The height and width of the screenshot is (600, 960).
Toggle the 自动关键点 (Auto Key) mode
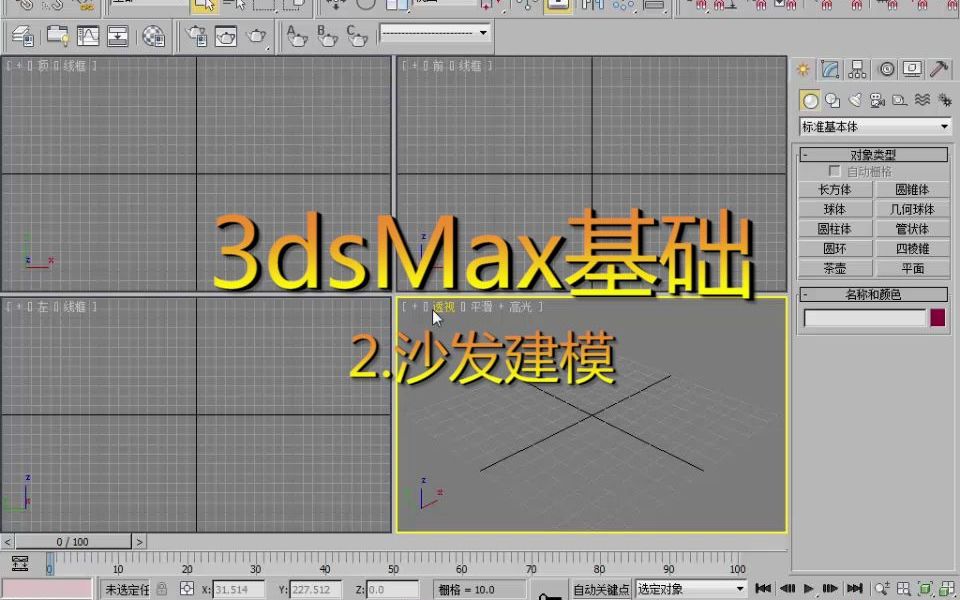point(601,589)
